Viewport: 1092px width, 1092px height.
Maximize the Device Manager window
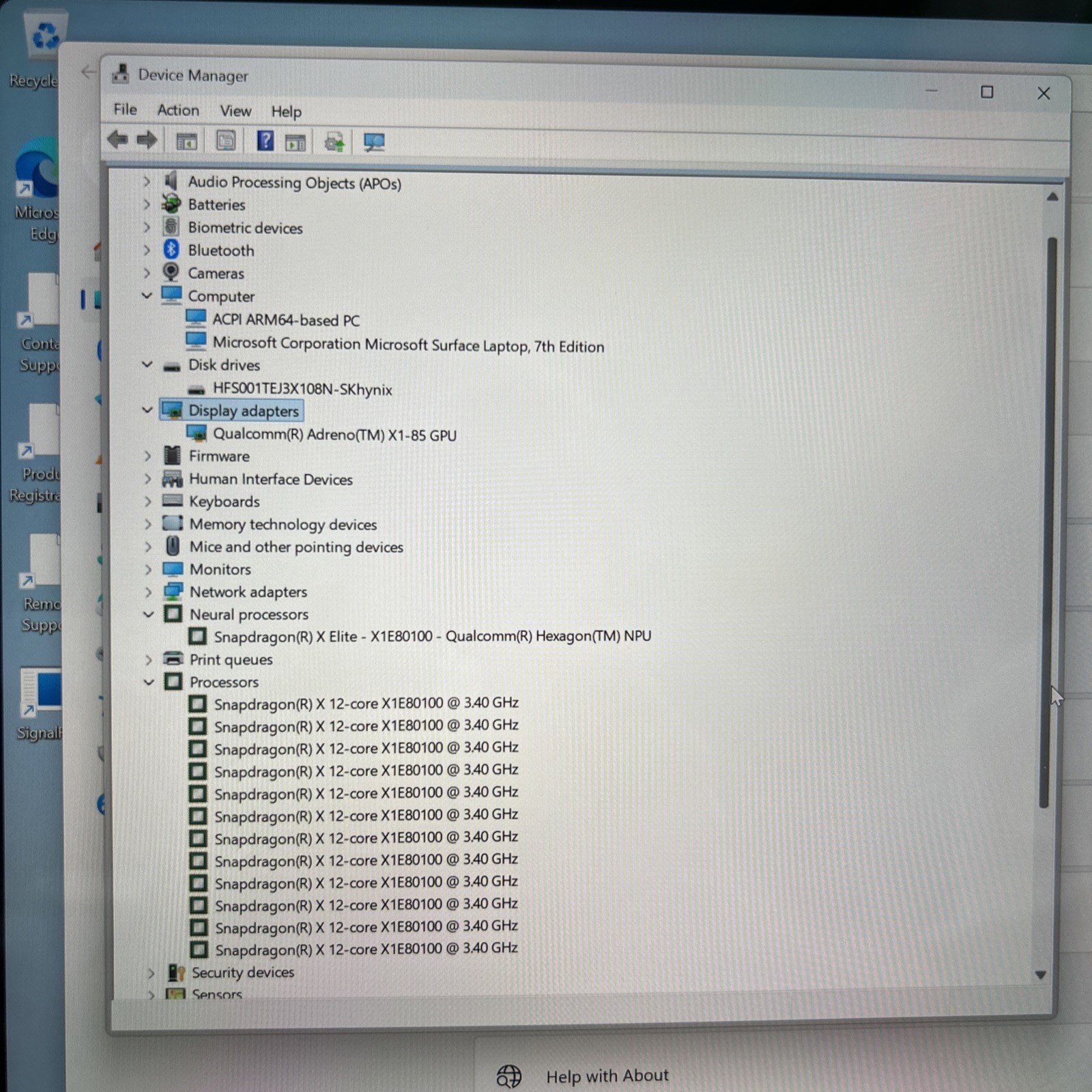[x=987, y=91]
